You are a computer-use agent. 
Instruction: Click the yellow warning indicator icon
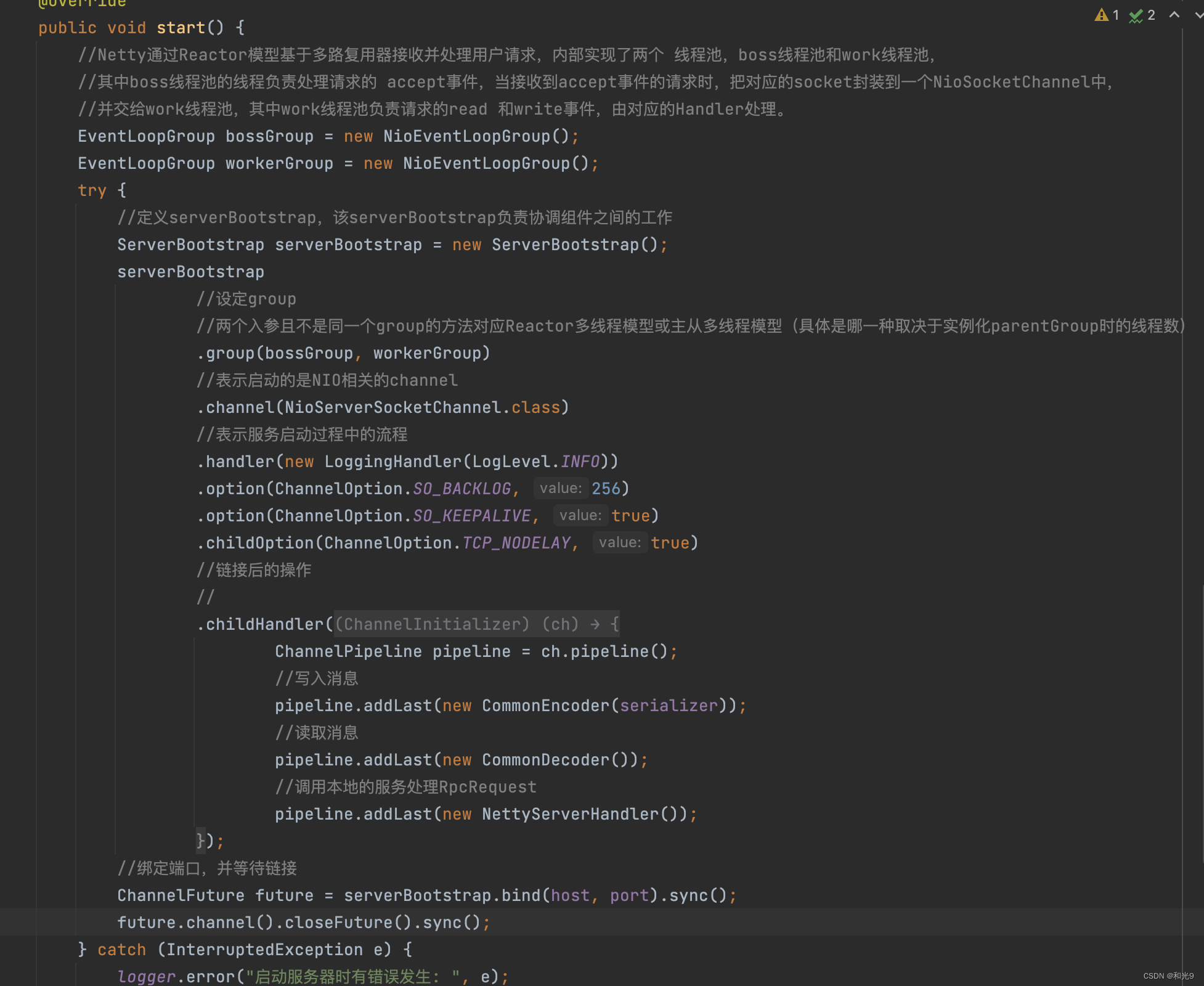tap(1101, 15)
